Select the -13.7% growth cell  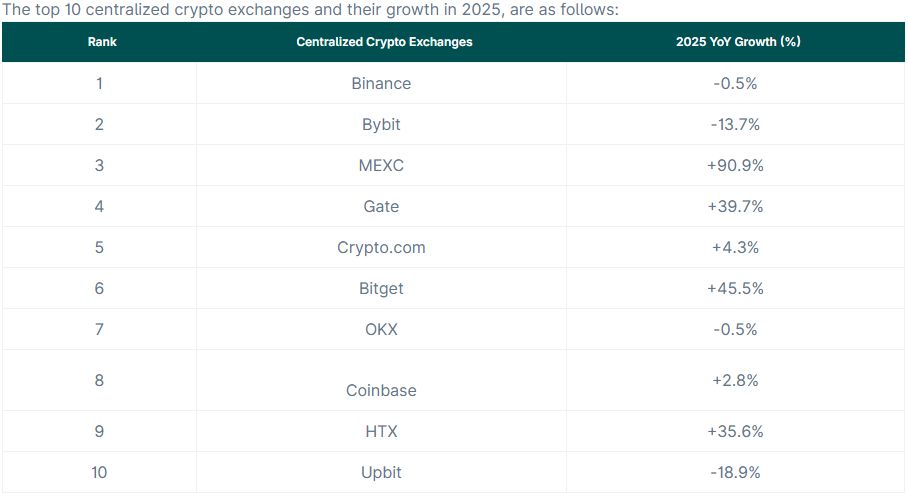point(735,124)
